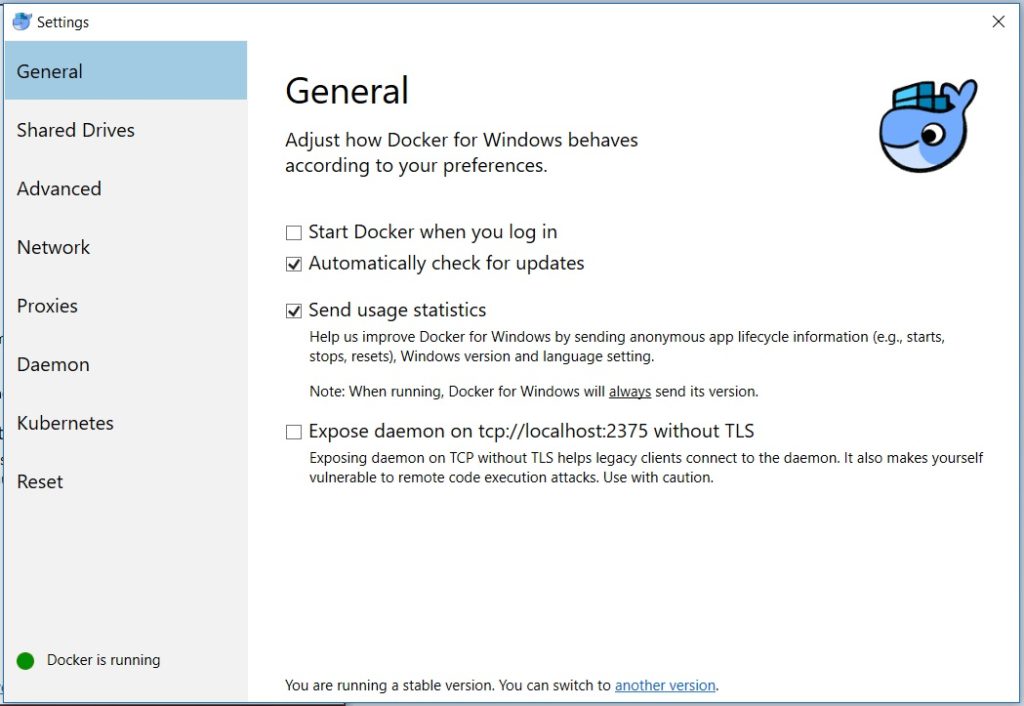The height and width of the screenshot is (706, 1024).
Task: Show the Daemon configuration
Action: click(126, 364)
